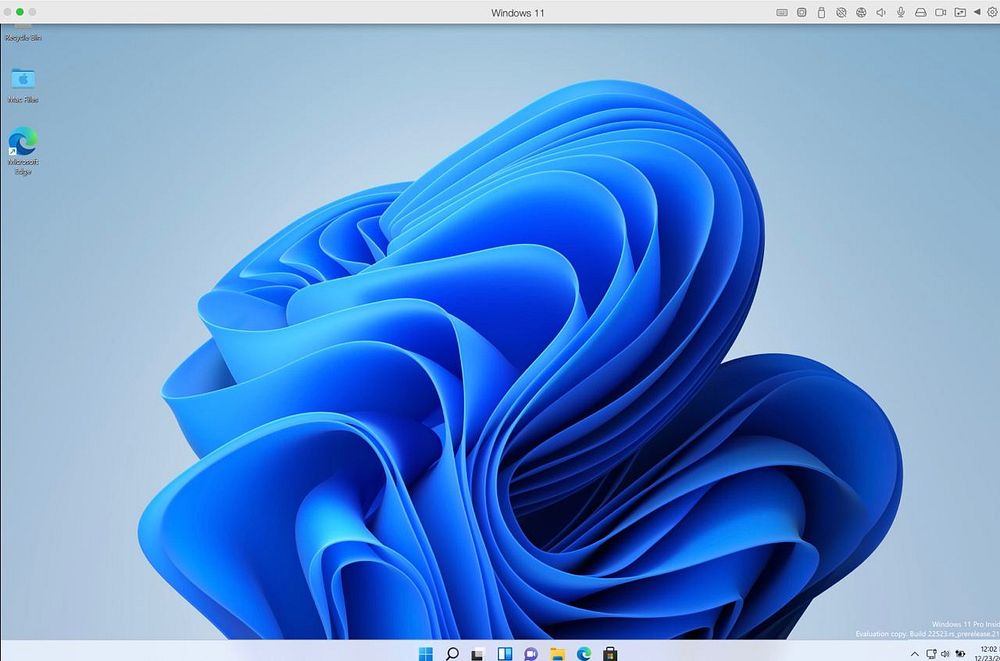This screenshot has height=661, width=1000.
Task: Launch Teams Chat from the taskbar
Action: [x=531, y=653]
